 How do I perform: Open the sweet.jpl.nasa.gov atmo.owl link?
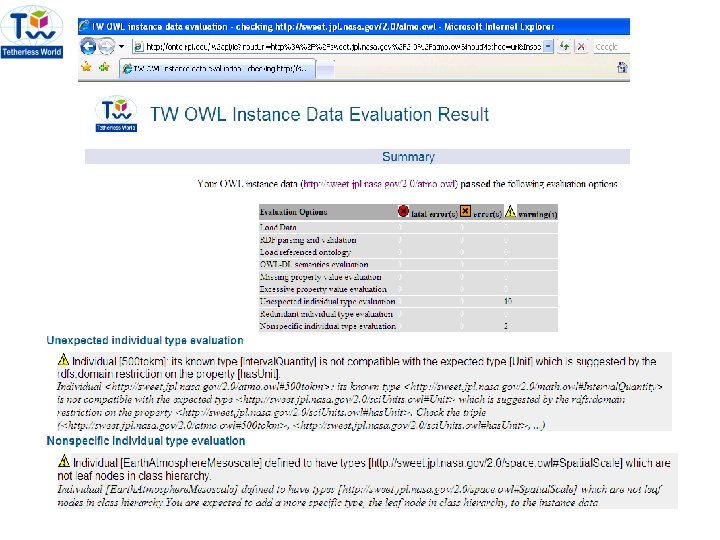[380, 184]
